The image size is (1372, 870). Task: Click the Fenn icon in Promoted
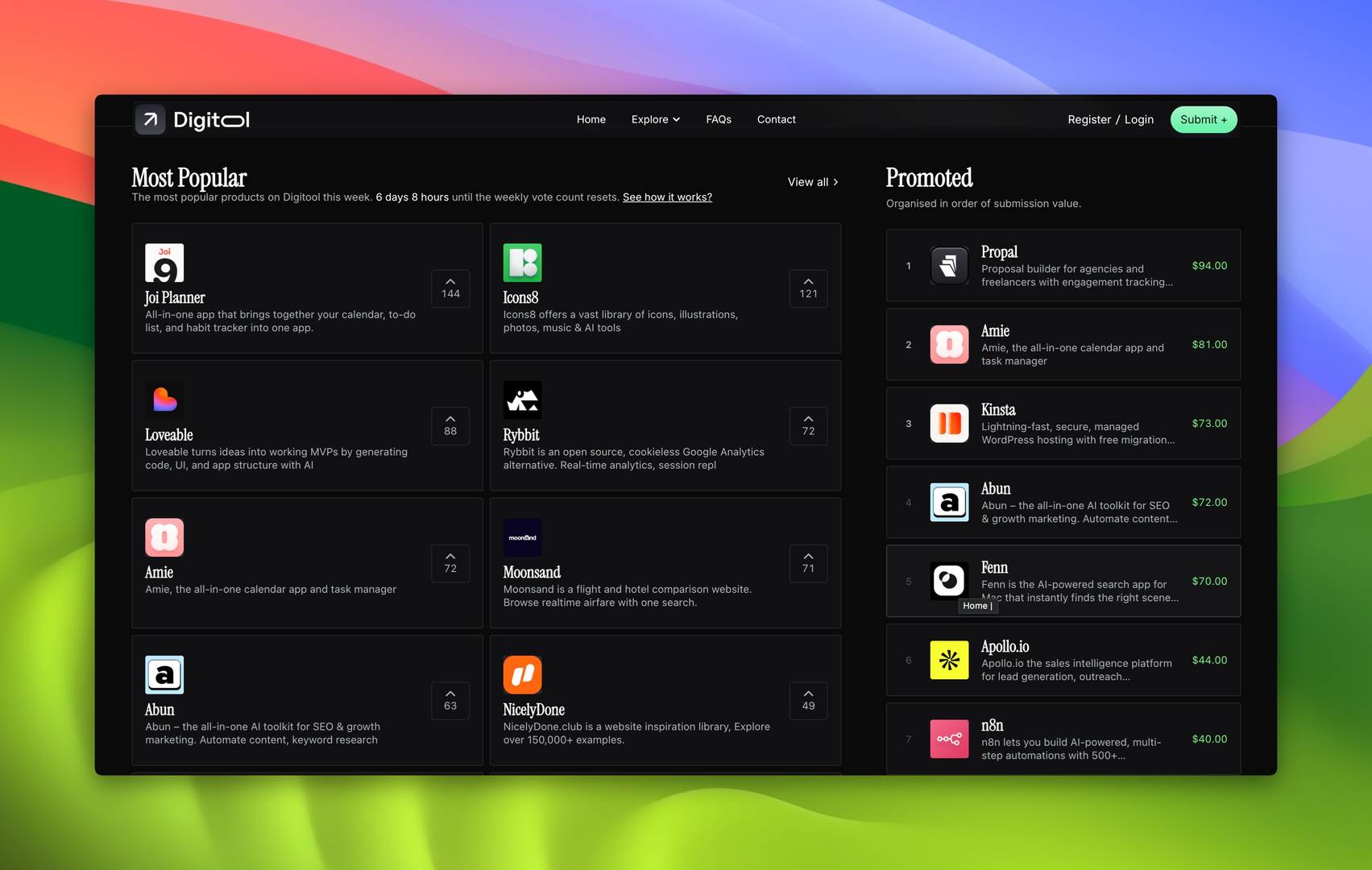[949, 581]
